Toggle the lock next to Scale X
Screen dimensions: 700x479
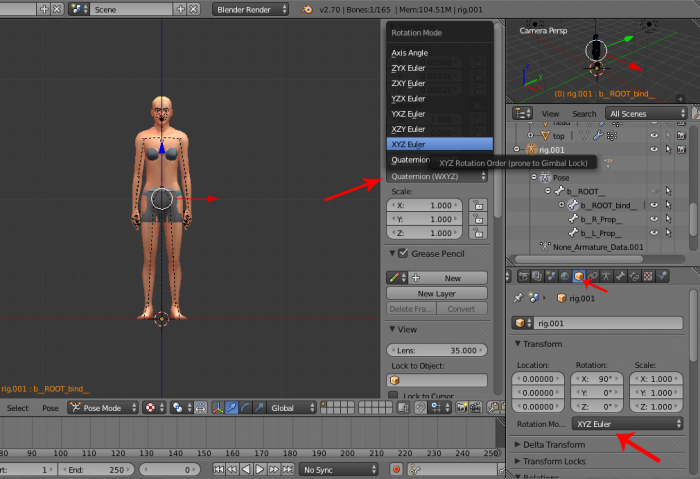478,205
